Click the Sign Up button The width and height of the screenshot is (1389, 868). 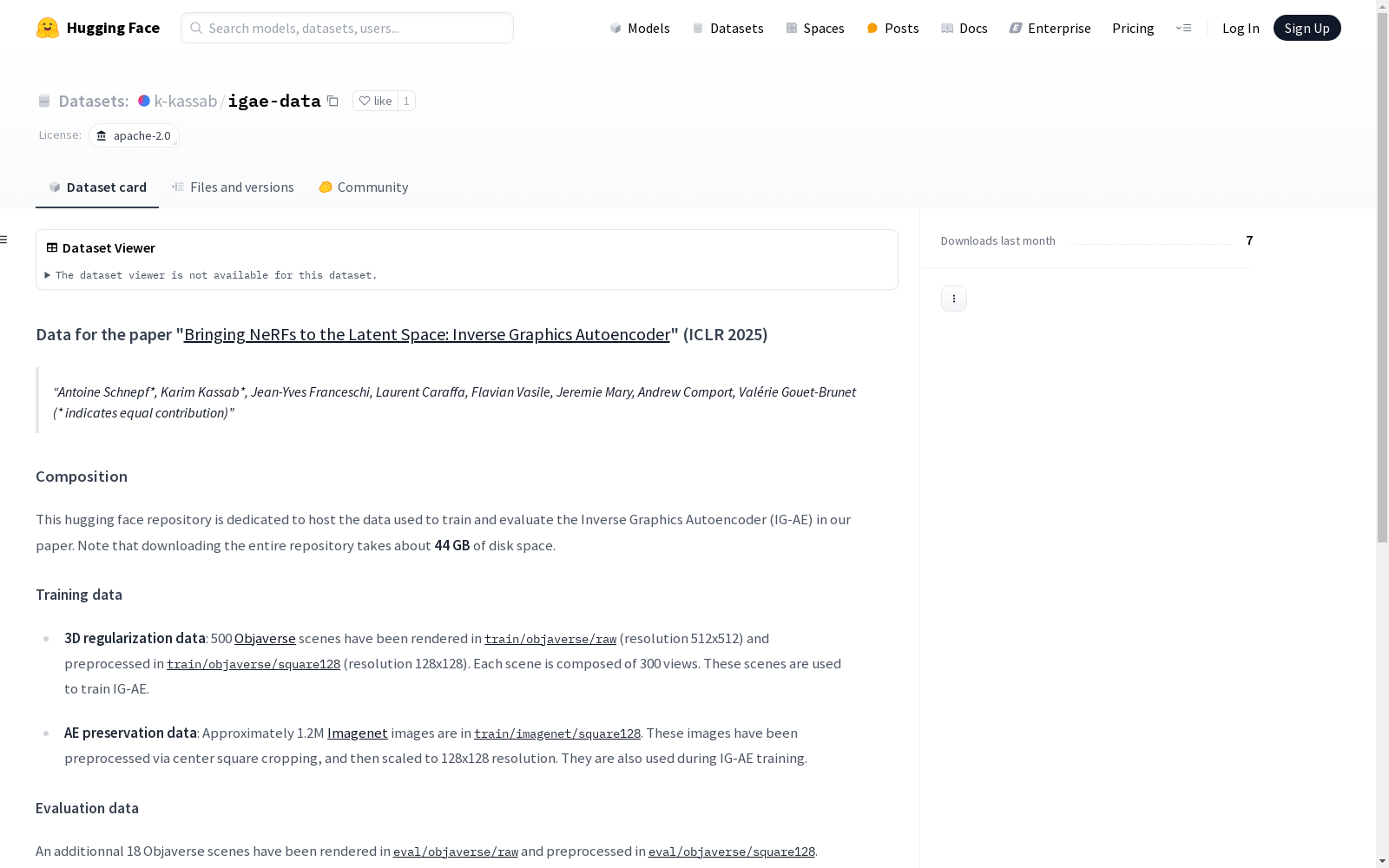pyautogui.click(x=1307, y=28)
